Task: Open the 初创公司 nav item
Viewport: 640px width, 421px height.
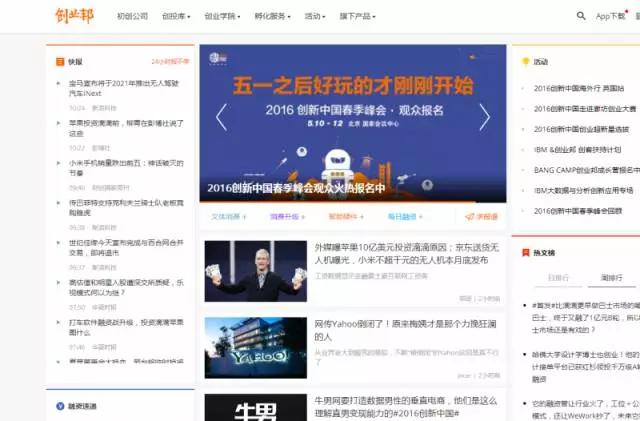Action: pos(132,16)
